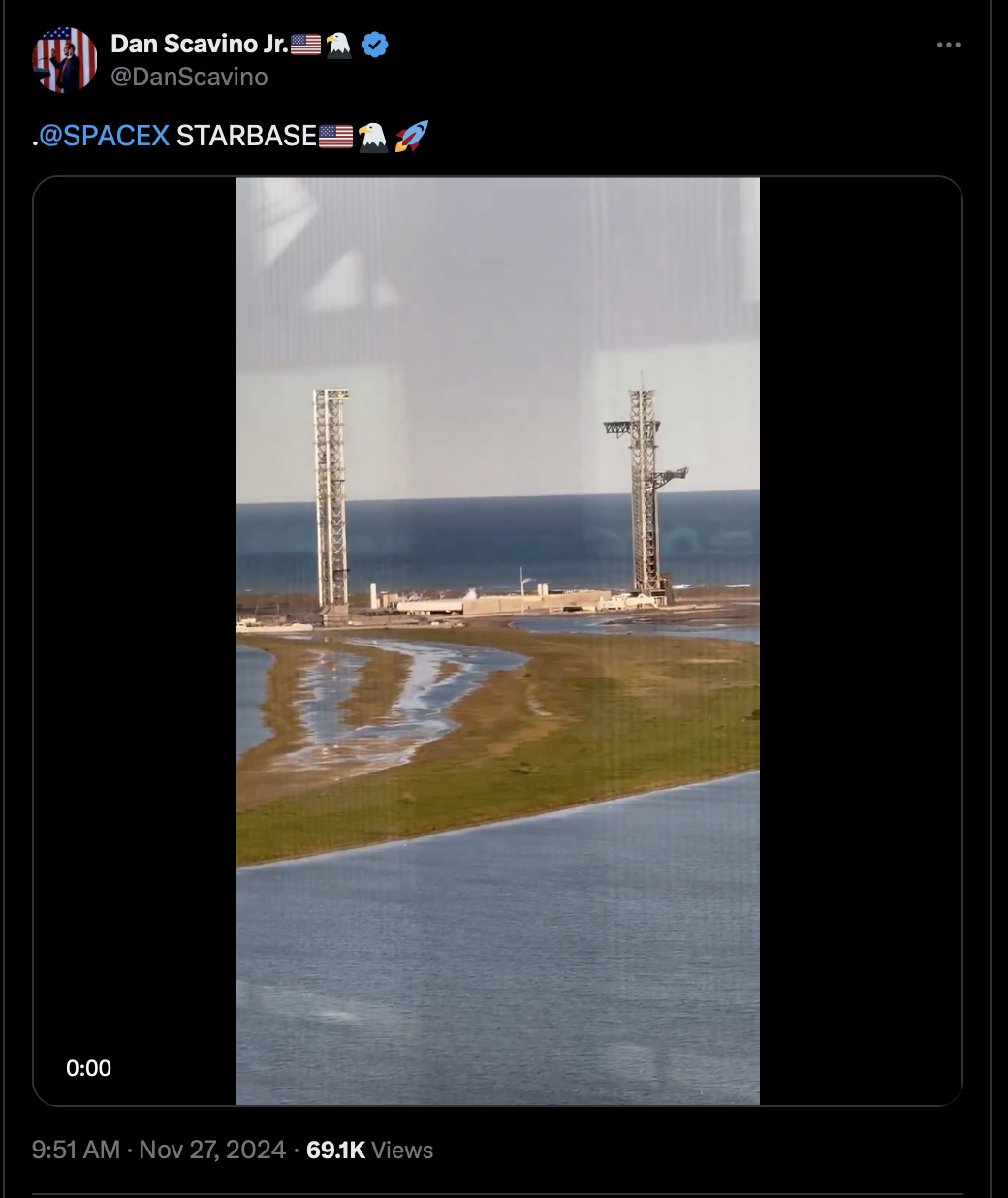Open the @SPACEX mention link
The width and height of the screenshot is (1008, 1198).
click(104, 136)
